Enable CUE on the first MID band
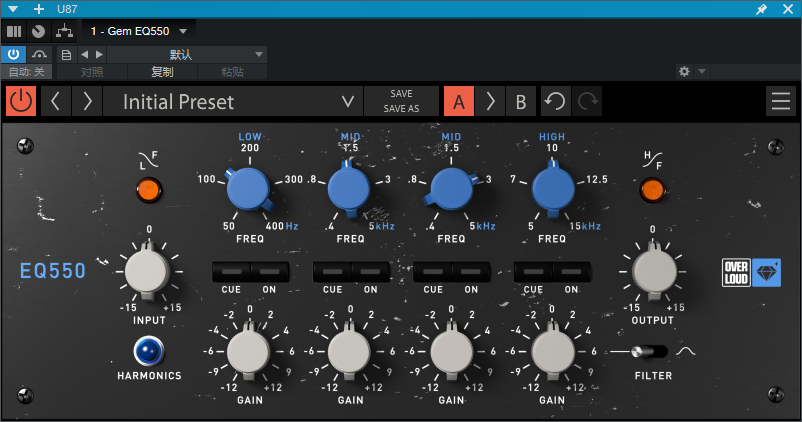Image resolution: width=802 pixels, height=422 pixels. point(332,272)
